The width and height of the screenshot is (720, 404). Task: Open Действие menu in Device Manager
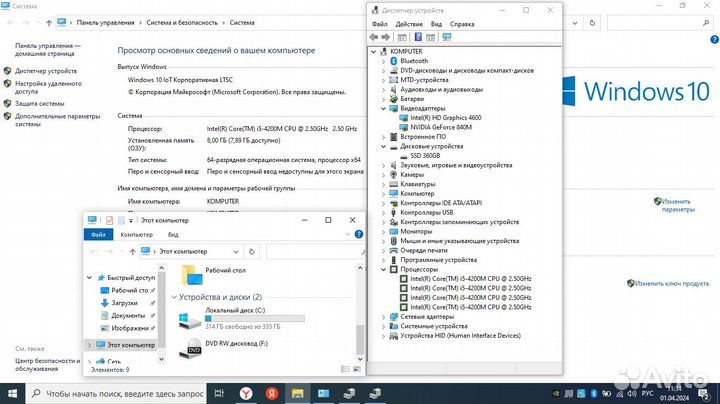[409, 24]
